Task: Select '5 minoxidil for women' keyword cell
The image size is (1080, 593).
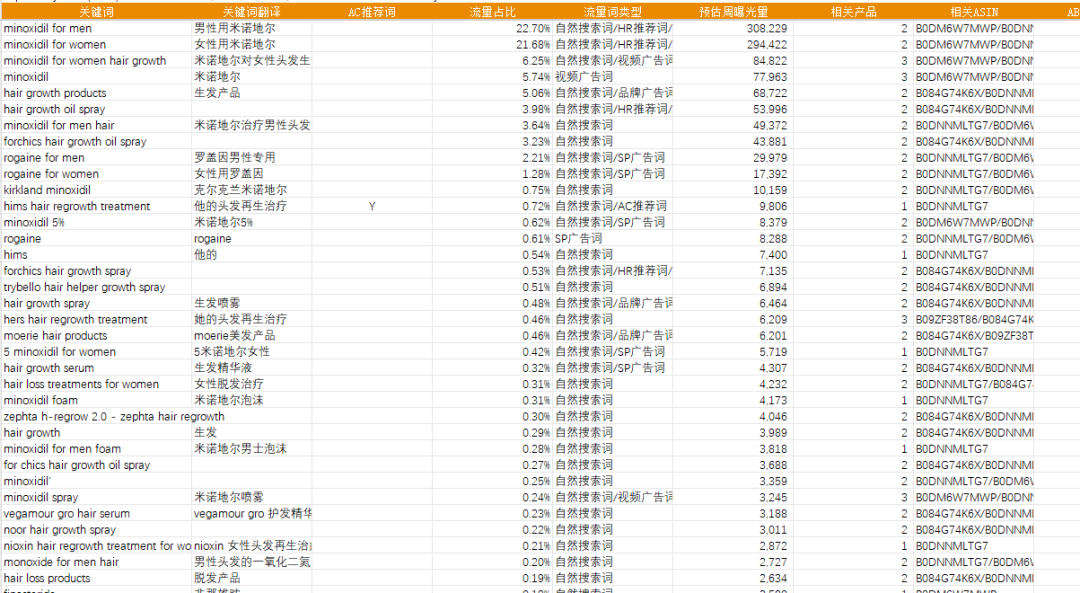Action: click(x=96, y=352)
